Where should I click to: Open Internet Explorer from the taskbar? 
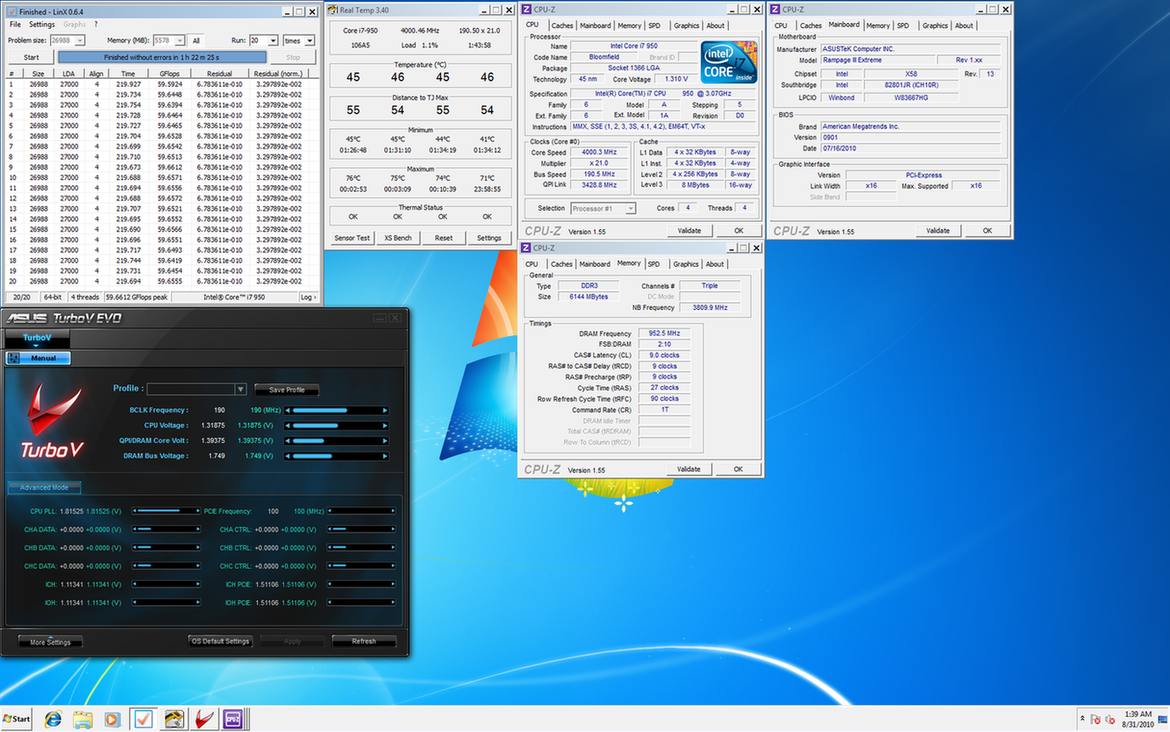coord(52,719)
